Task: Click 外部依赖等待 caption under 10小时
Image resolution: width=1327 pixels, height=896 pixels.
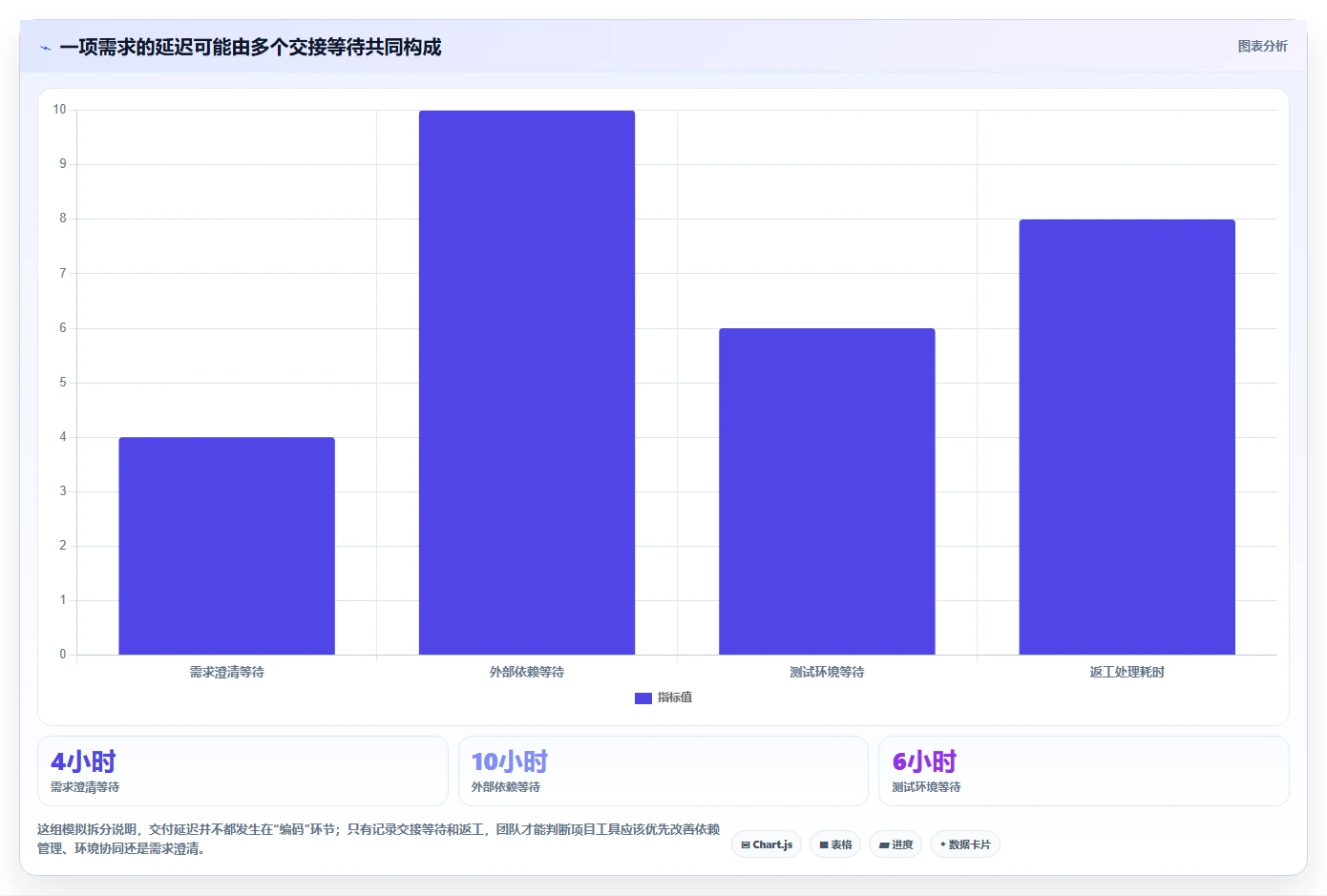Action: click(506, 787)
